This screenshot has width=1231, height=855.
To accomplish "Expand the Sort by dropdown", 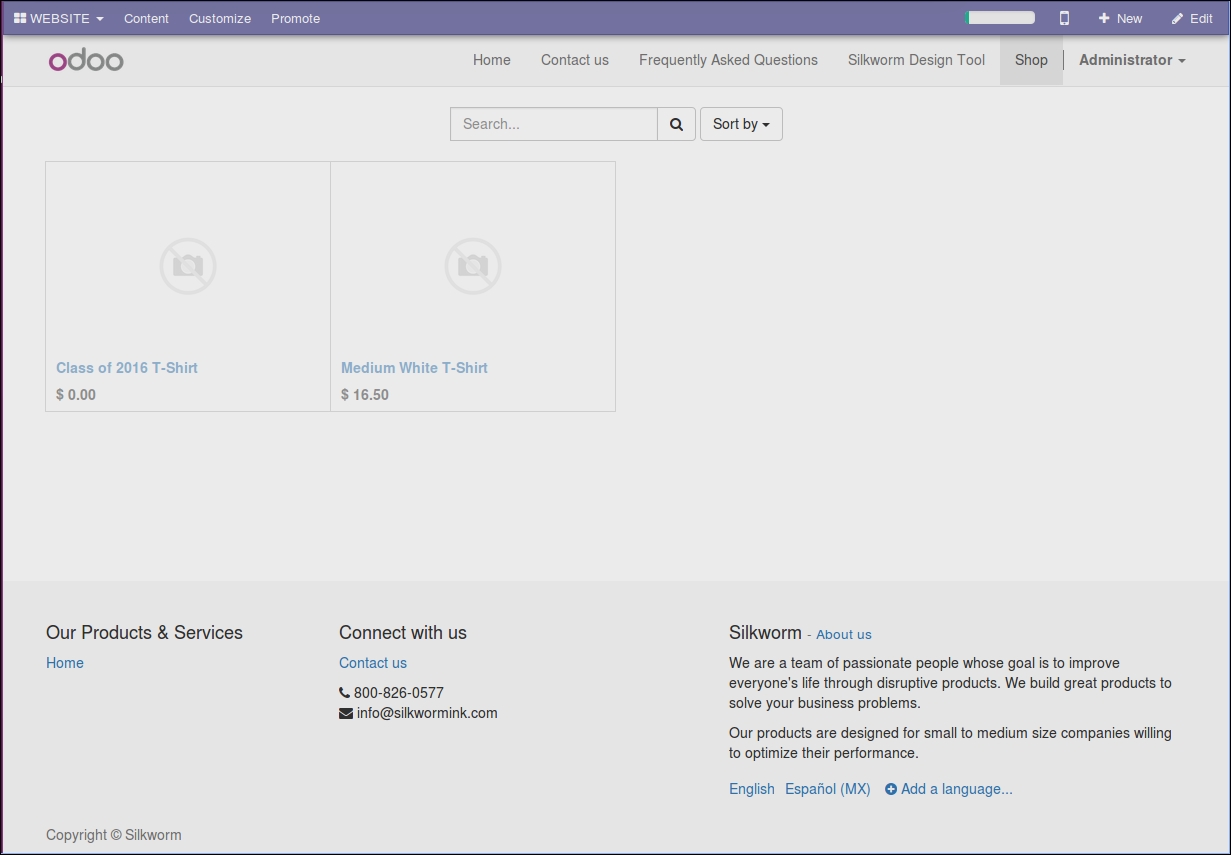I will 741,124.
